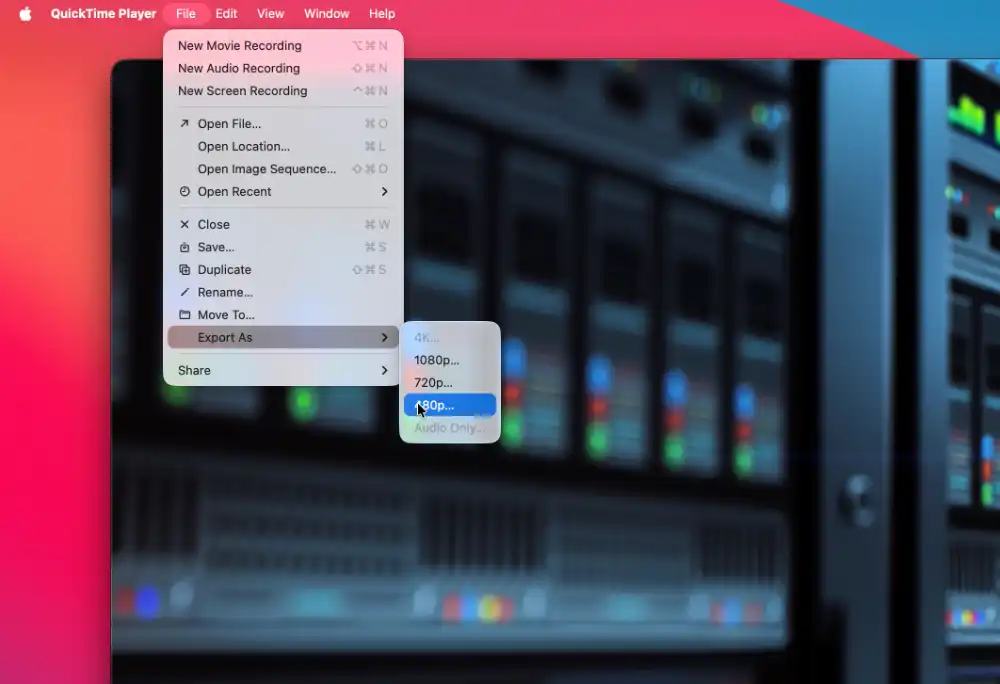Screen dimensions: 1000x684
Task: Click the arrow icon beside Open File
Action: click(x=184, y=124)
